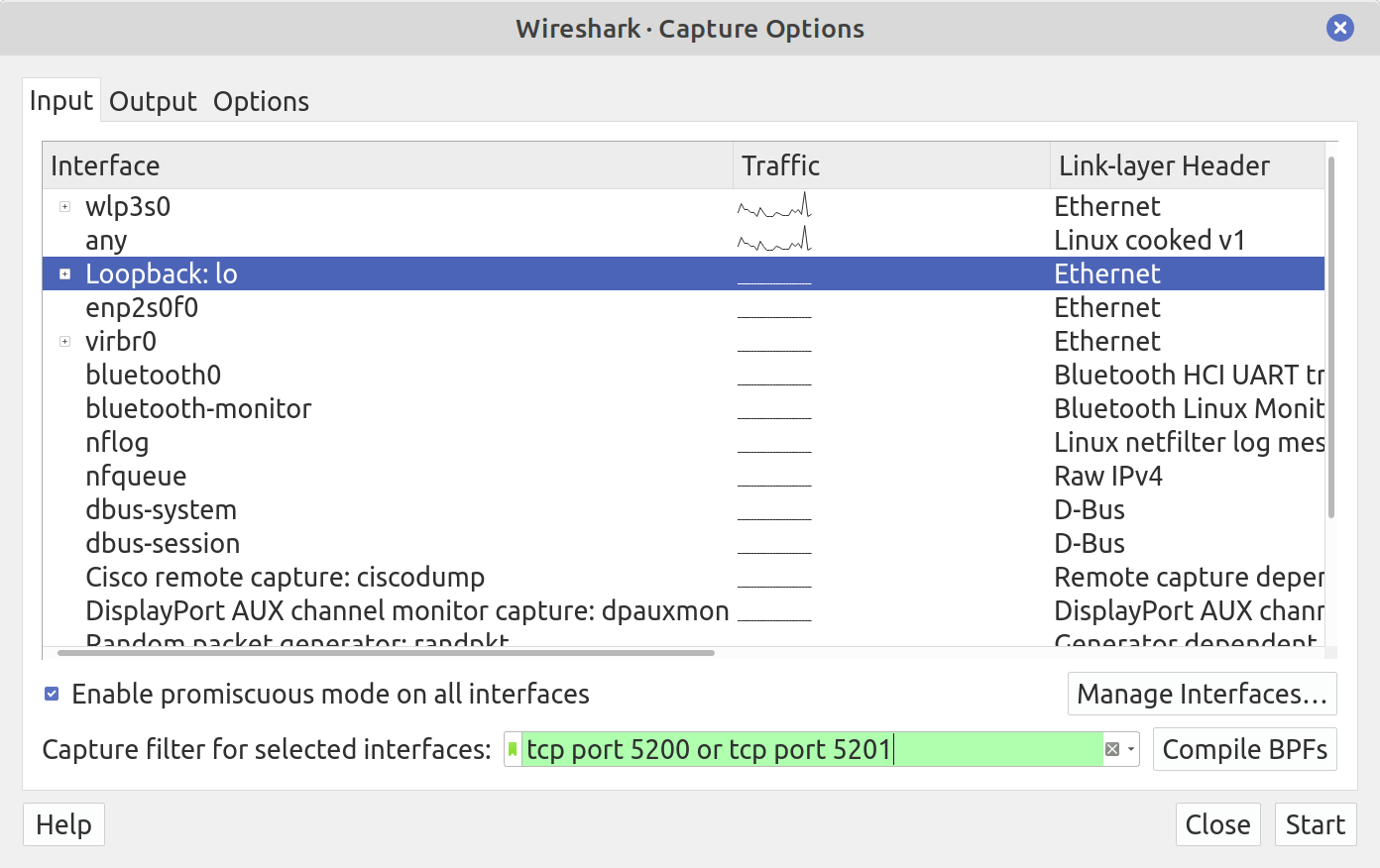1380x868 pixels.
Task: Click the Close button at bottom
Action: [1217, 824]
